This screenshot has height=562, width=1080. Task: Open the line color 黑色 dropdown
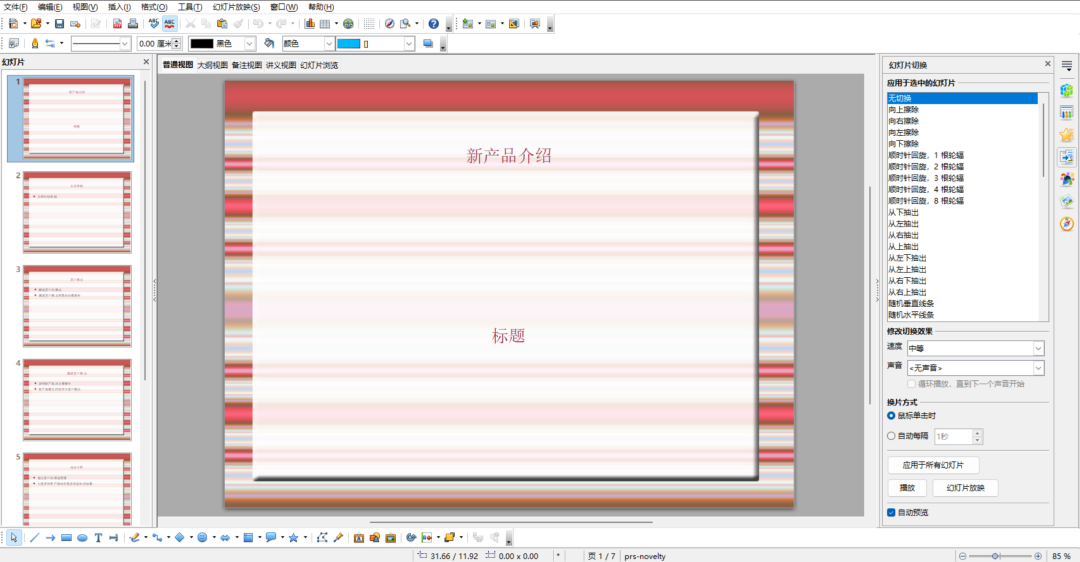(249, 43)
